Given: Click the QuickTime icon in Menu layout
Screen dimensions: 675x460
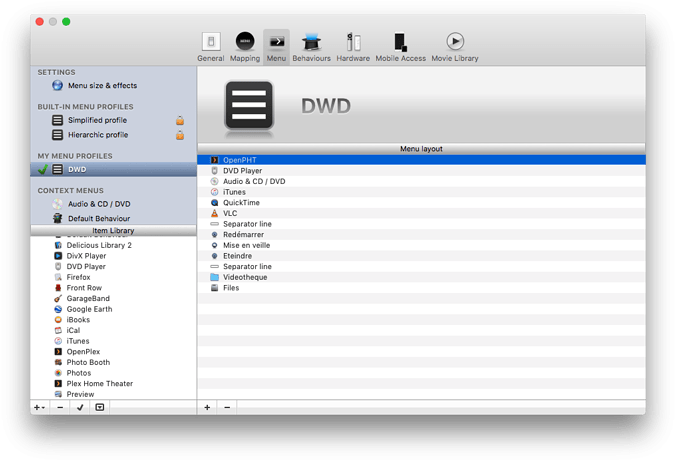Looking at the screenshot, I should (214, 203).
